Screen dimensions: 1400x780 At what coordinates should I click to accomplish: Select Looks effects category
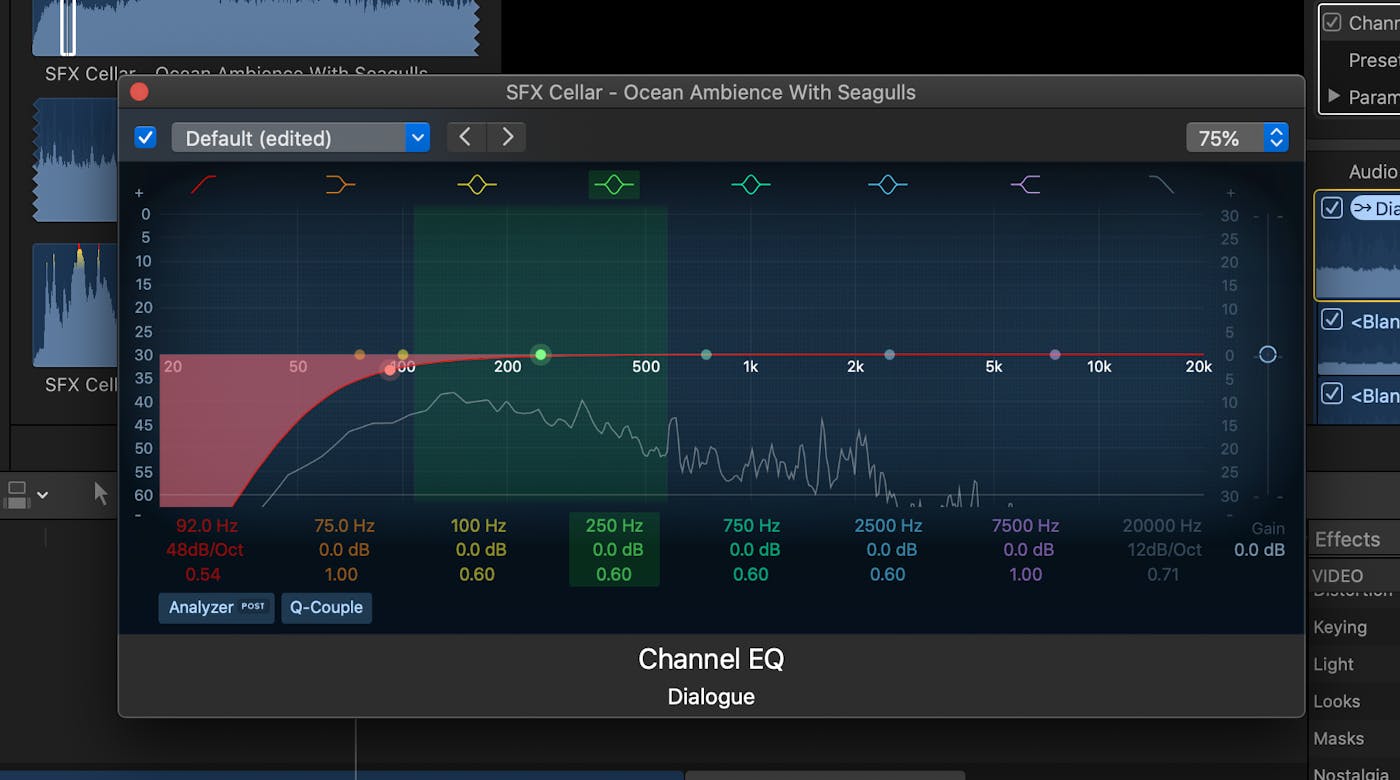click(x=1336, y=701)
